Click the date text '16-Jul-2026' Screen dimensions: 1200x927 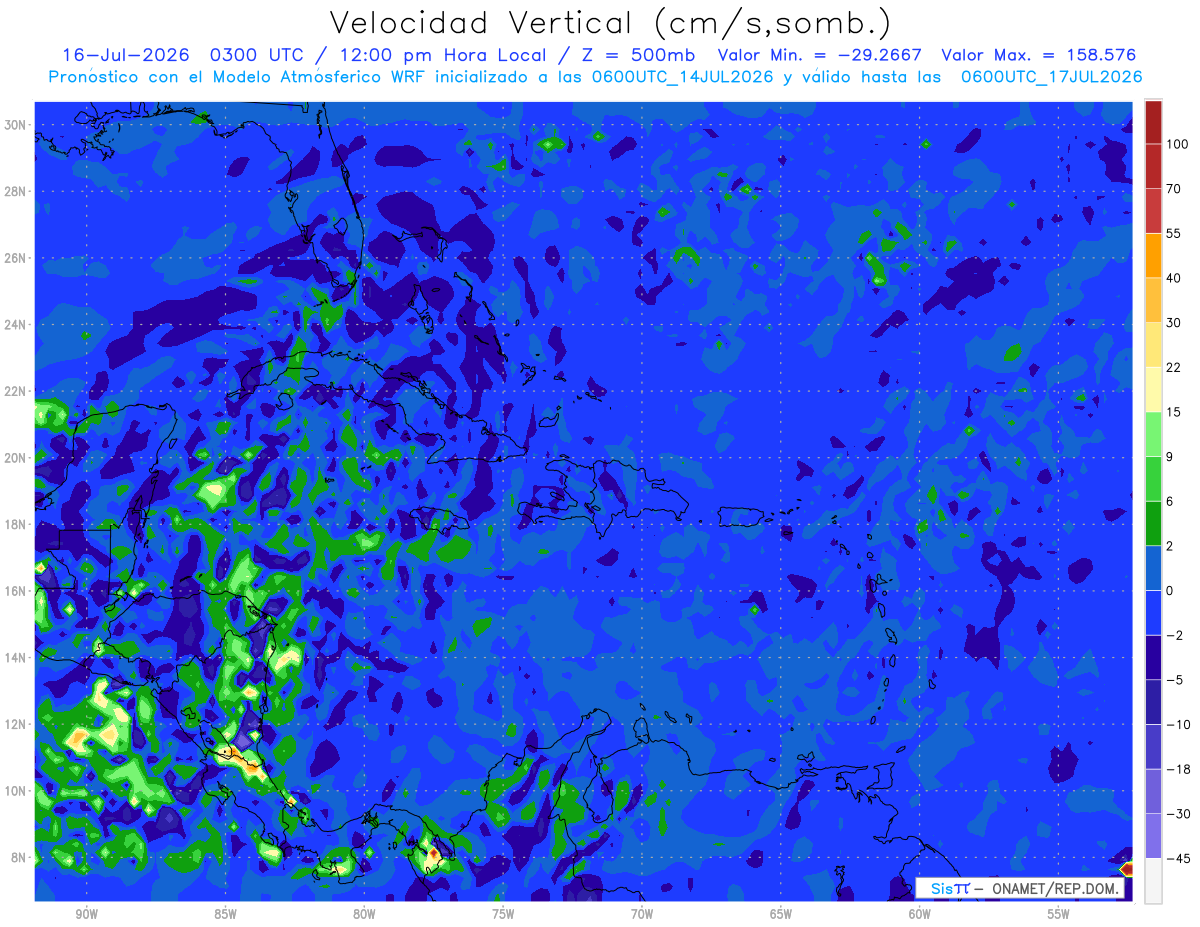point(127,55)
